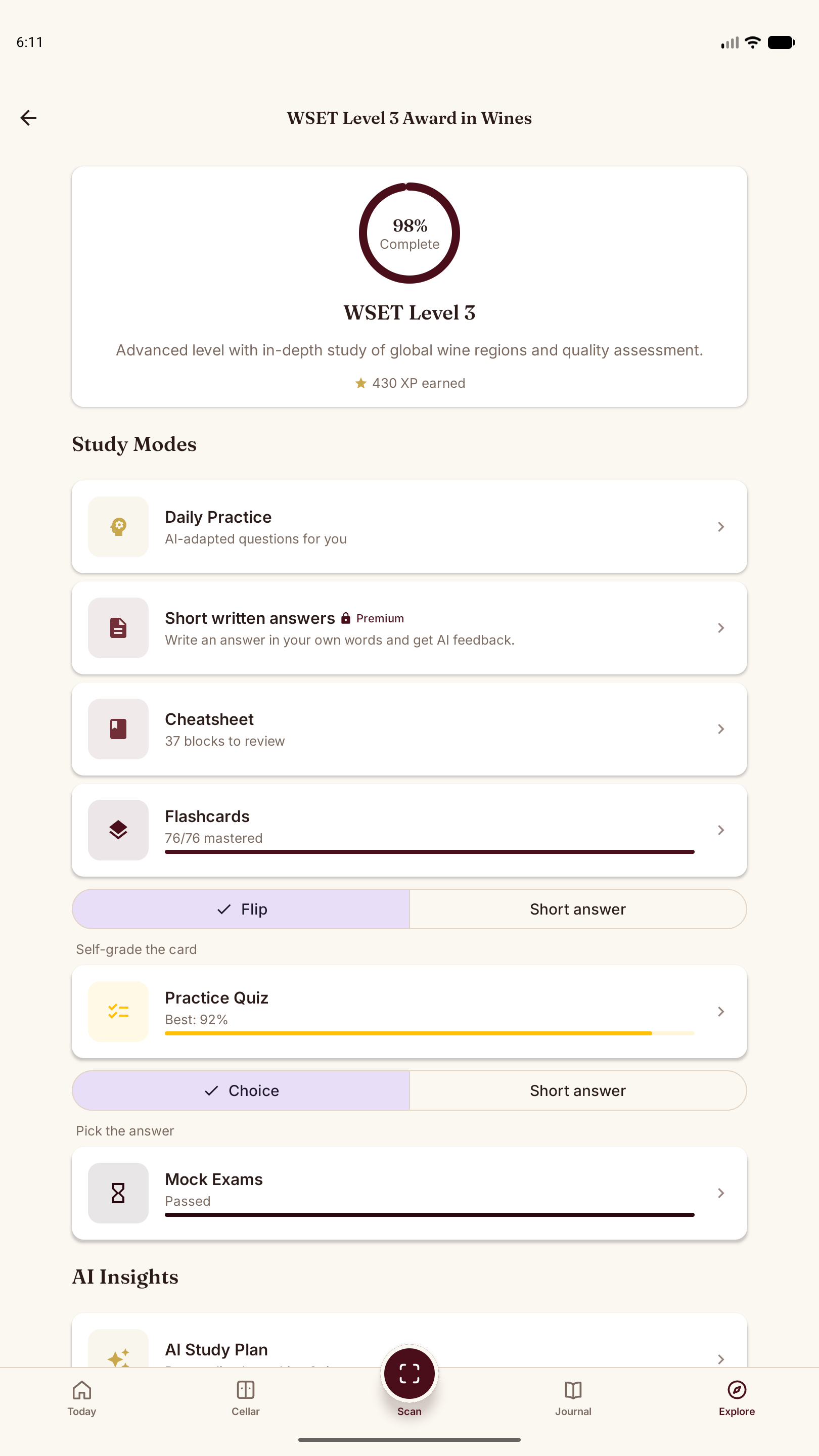
Task: Expand Daily Practice with its chevron
Action: tap(720, 527)
